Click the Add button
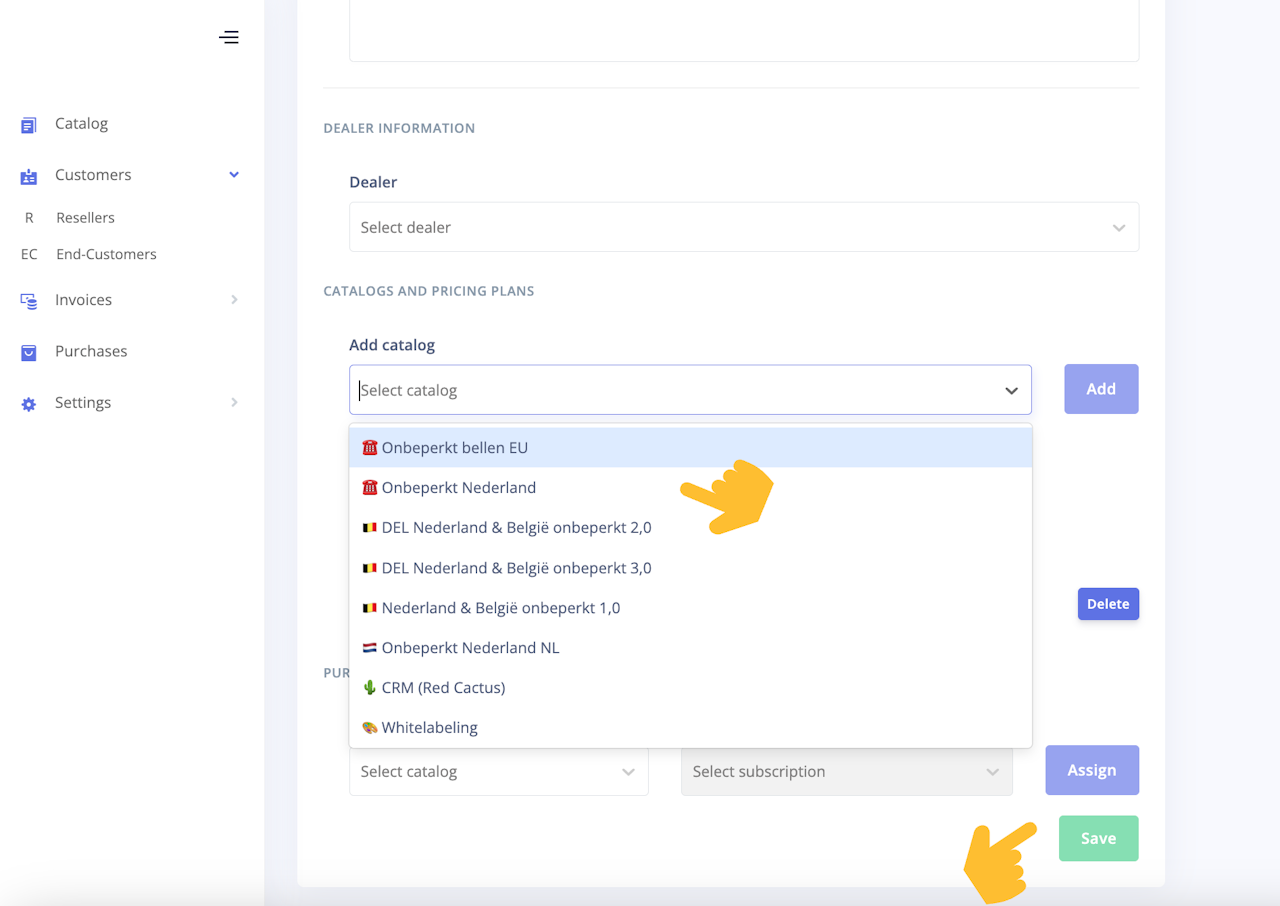The image size is (1280, 906). click(1101, 389)
